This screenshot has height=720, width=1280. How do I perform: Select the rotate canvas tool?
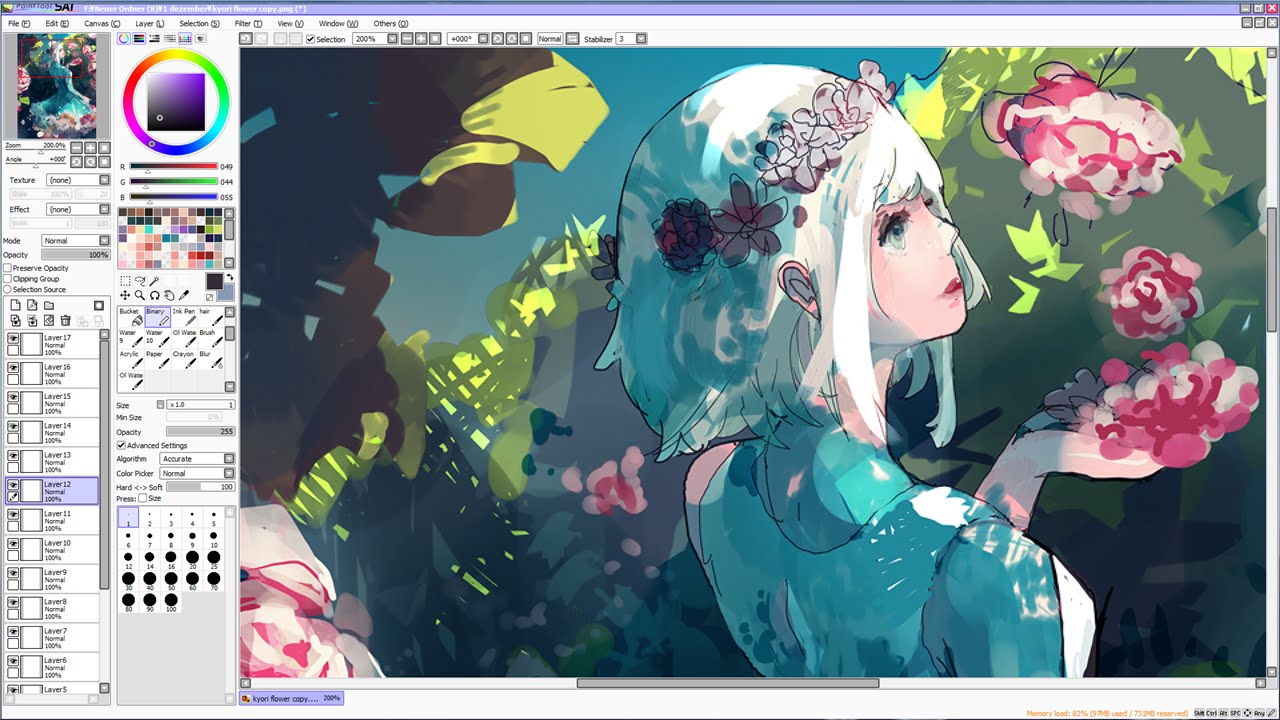(155, 295)
